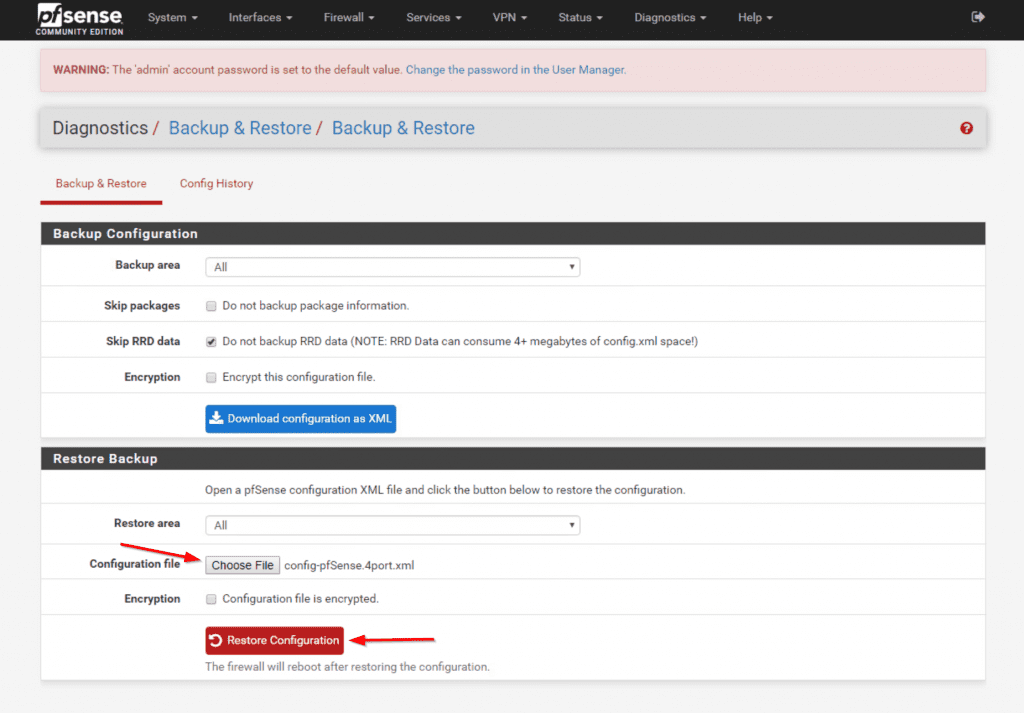Open the Interfaces menu
The height and width of the screenshot is (713, 1024).
(x=260, y=18)
